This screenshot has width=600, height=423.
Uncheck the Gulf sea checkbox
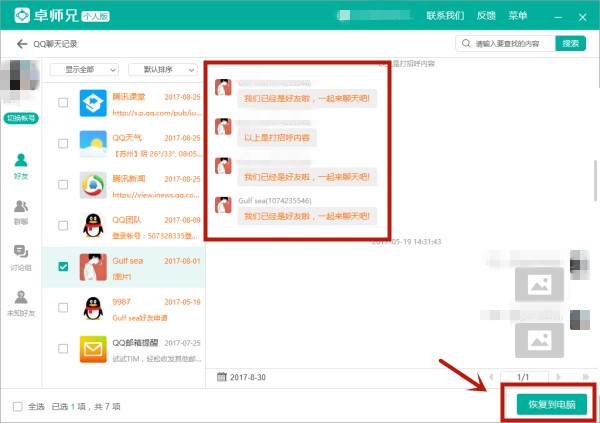[x=63, y=266]
